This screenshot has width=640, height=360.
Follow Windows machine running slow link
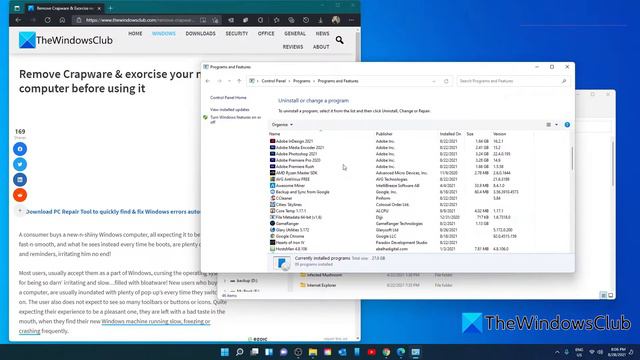[x=156, y=321]
